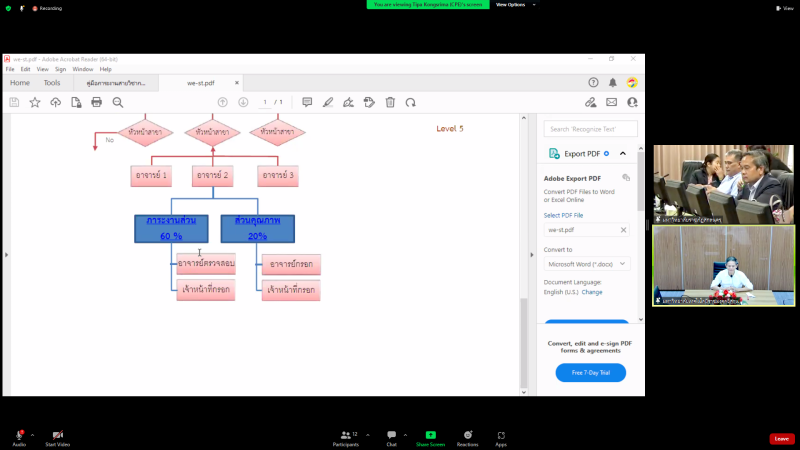Click the delete trash icon in toolbar
This screenshot has height=450, width=800.
click(x=390, y=102)
